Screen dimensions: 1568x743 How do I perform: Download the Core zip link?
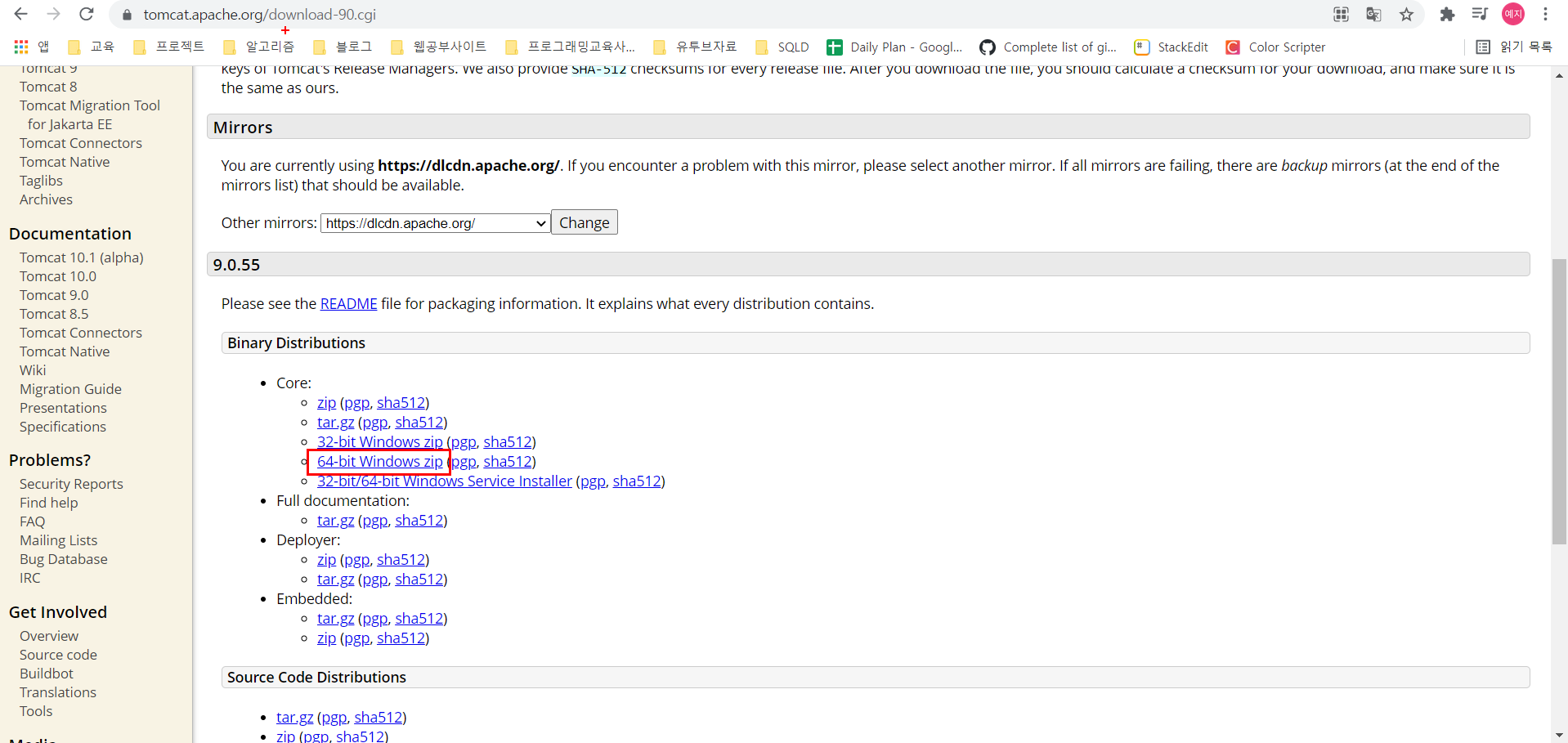[326, 402]
